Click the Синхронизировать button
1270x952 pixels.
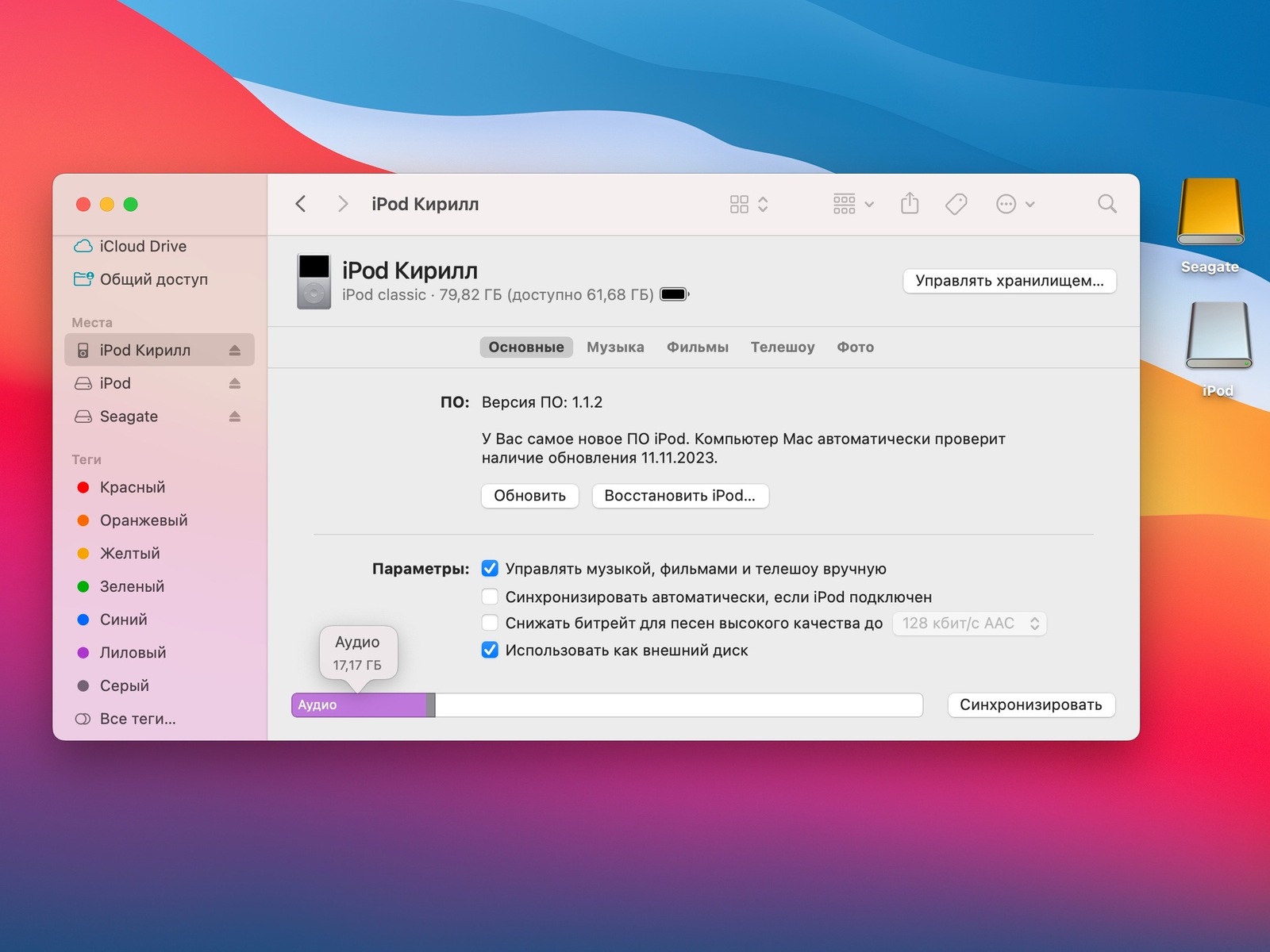coord(1031,705)
